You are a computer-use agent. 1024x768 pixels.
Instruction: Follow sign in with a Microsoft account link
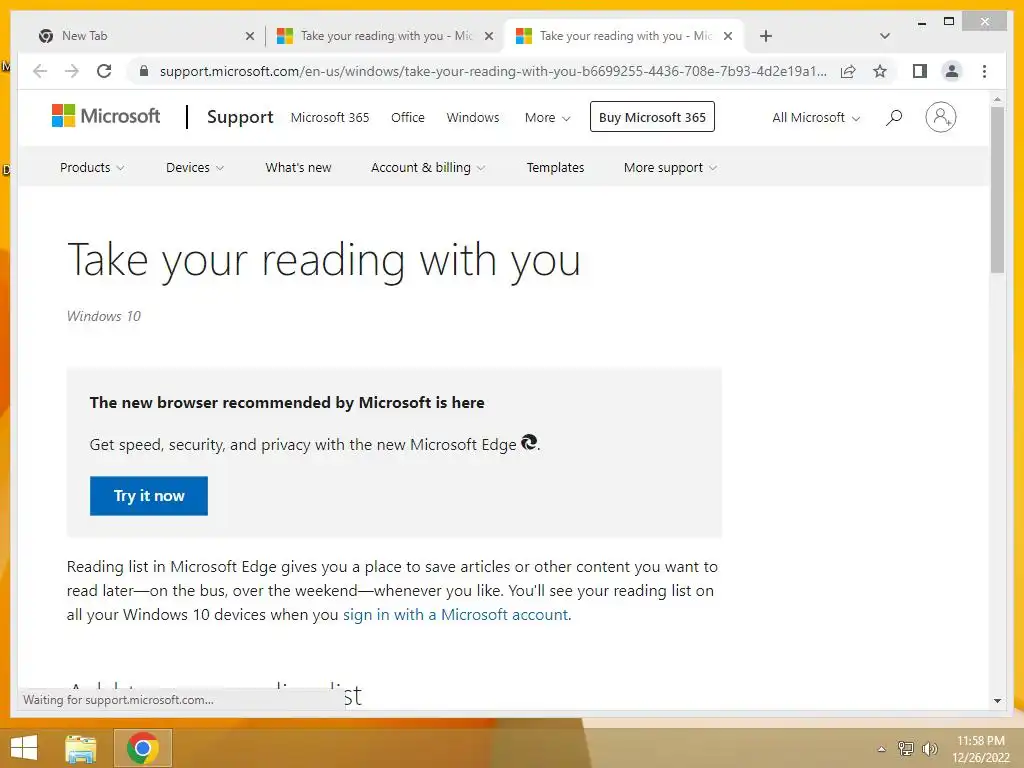tap(455, 615)
